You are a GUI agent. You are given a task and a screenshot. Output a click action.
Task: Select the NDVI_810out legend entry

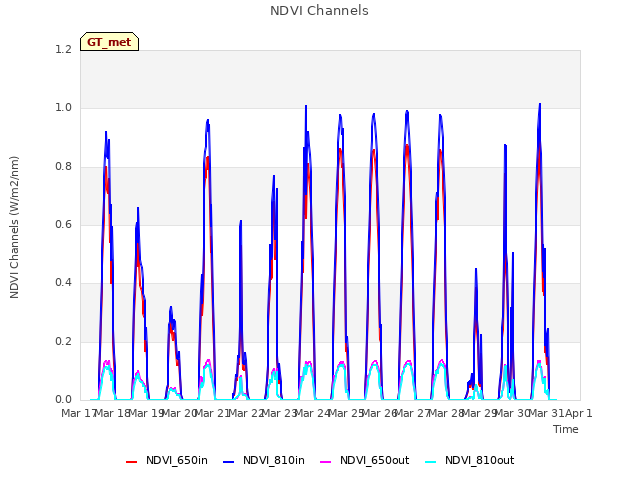(469, 460)
